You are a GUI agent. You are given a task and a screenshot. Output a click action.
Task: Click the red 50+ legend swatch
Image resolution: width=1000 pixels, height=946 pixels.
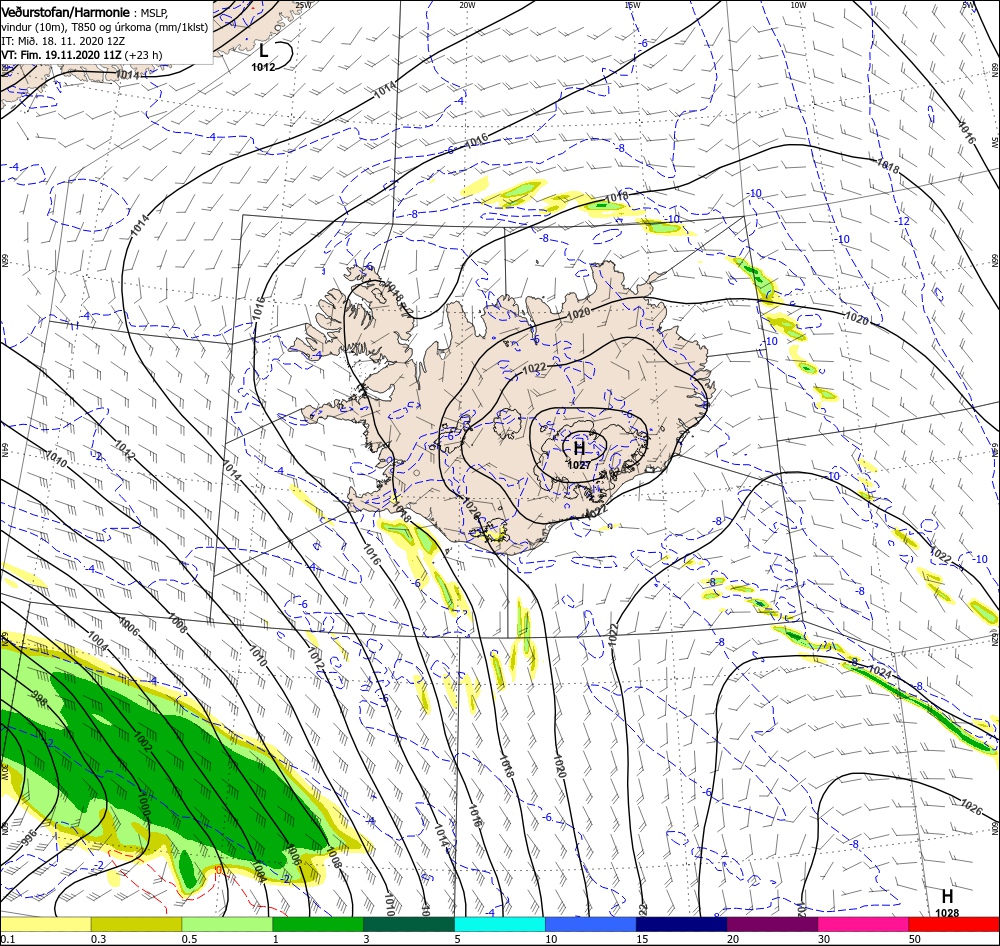pyautogui.click(x=954, y=924)
